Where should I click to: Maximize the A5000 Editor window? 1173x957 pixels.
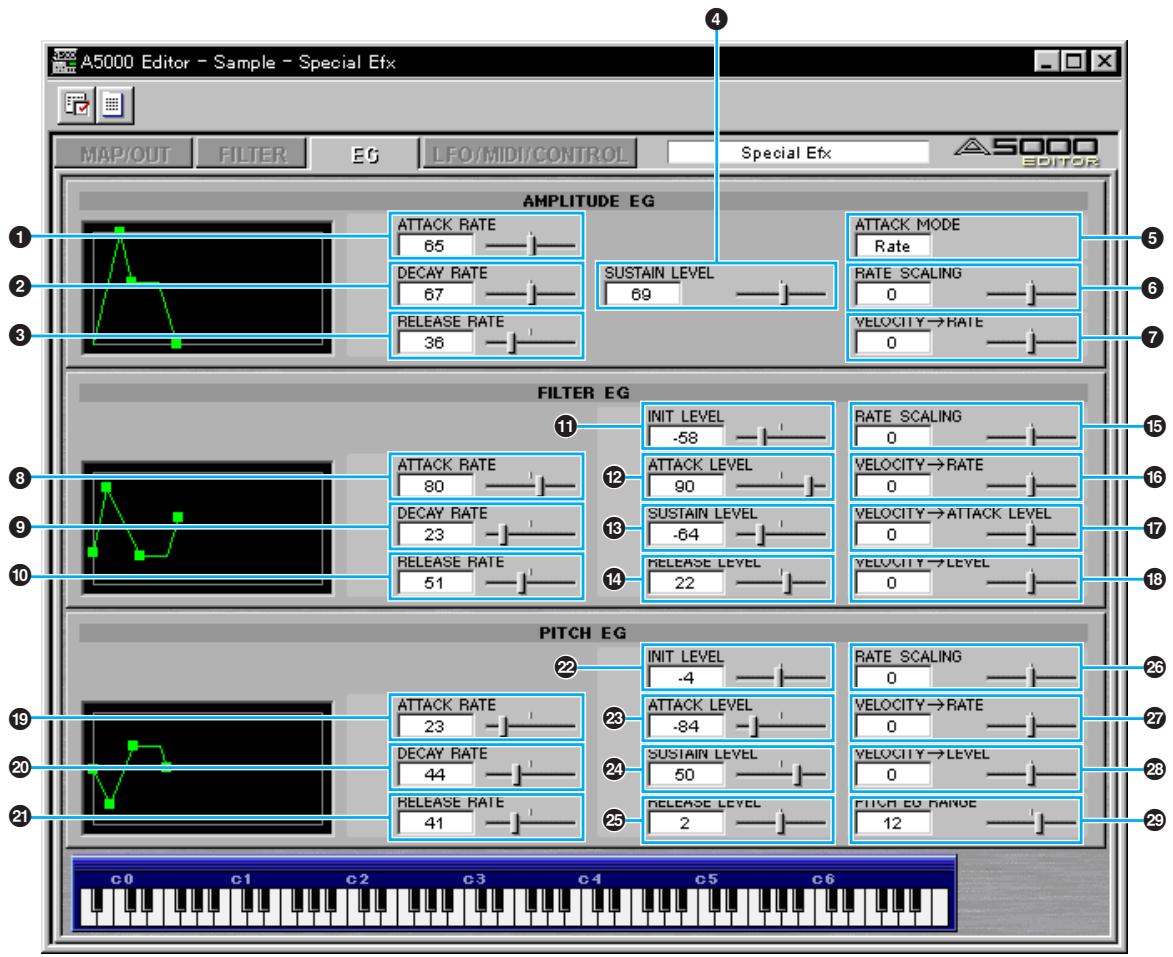point(1074,61)
